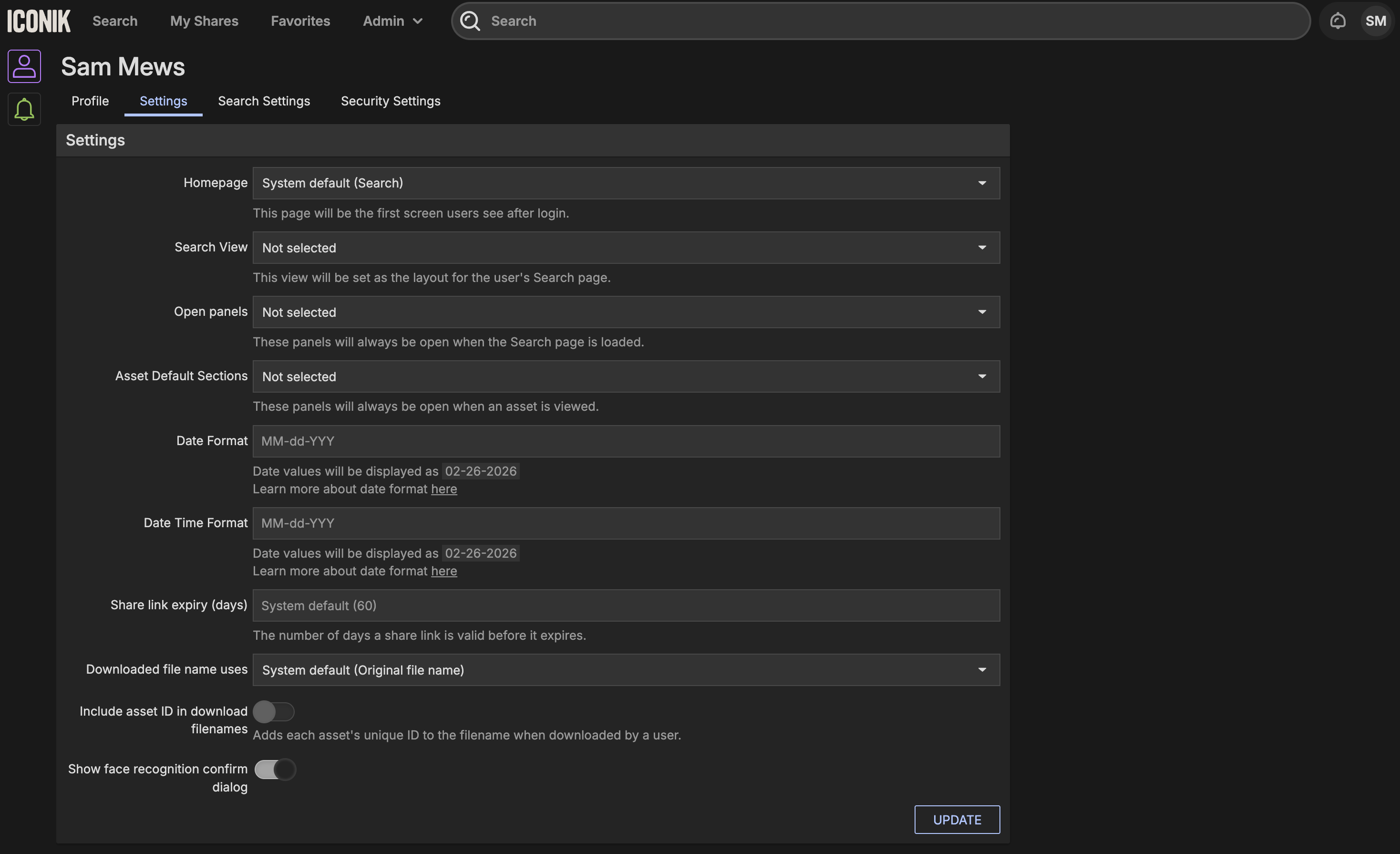Screen dimensions: 1400x854
Task: Toggle face recognition confirm dialog switch
Action: click(275, 769)
